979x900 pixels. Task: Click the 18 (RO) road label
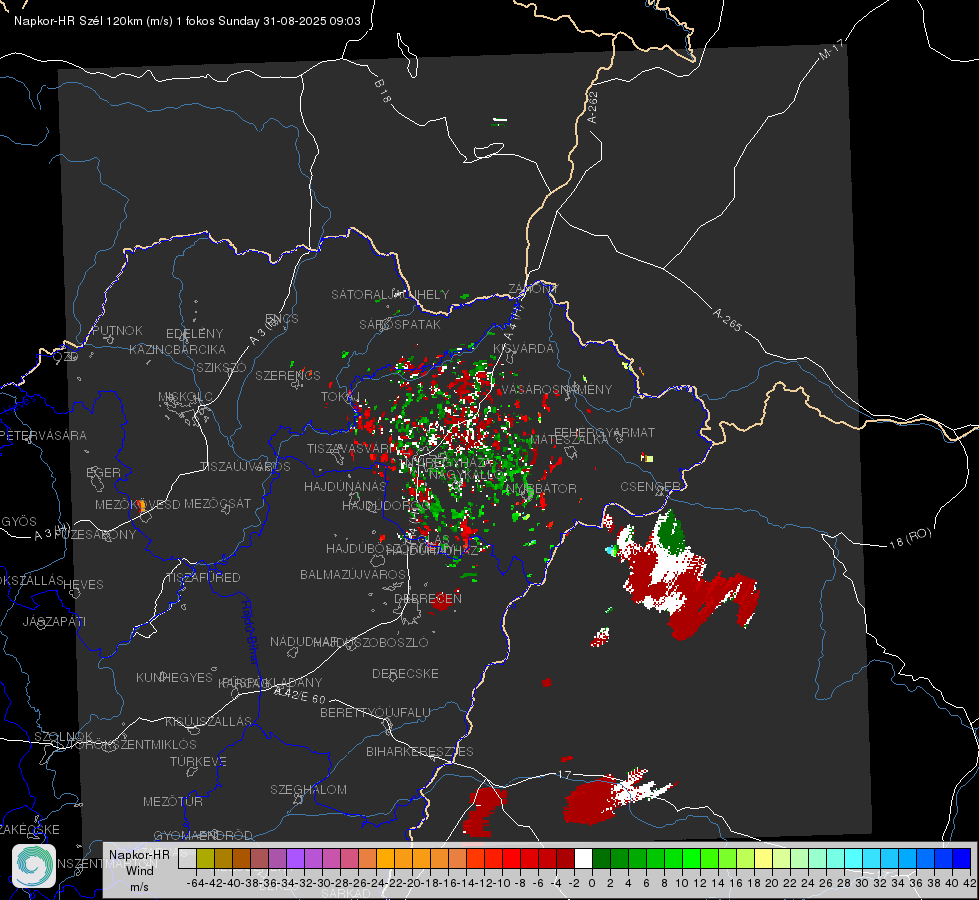pyautogui.click(x=910, y=539)
